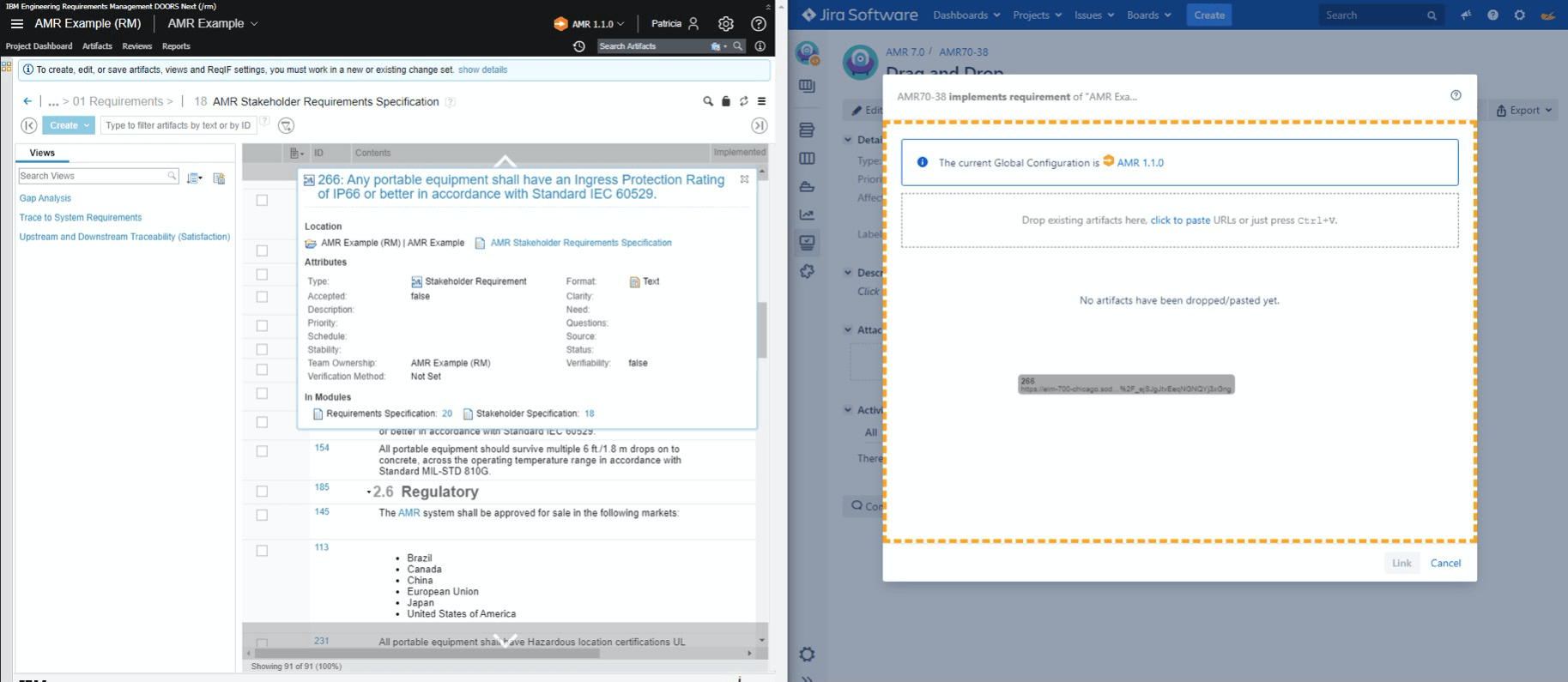Open the Reports menu in DOORS

tap(176, 46)
